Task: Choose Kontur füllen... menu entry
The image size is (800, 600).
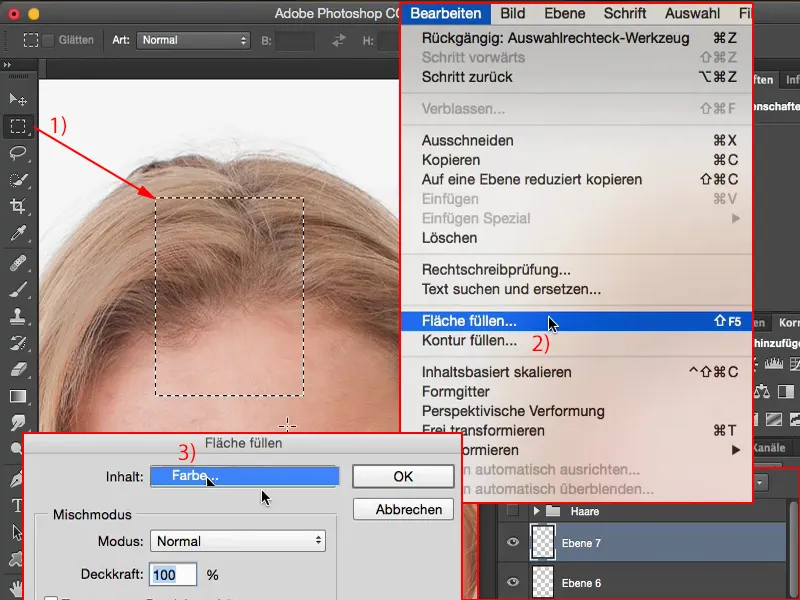Action: [x=577, y=340]
